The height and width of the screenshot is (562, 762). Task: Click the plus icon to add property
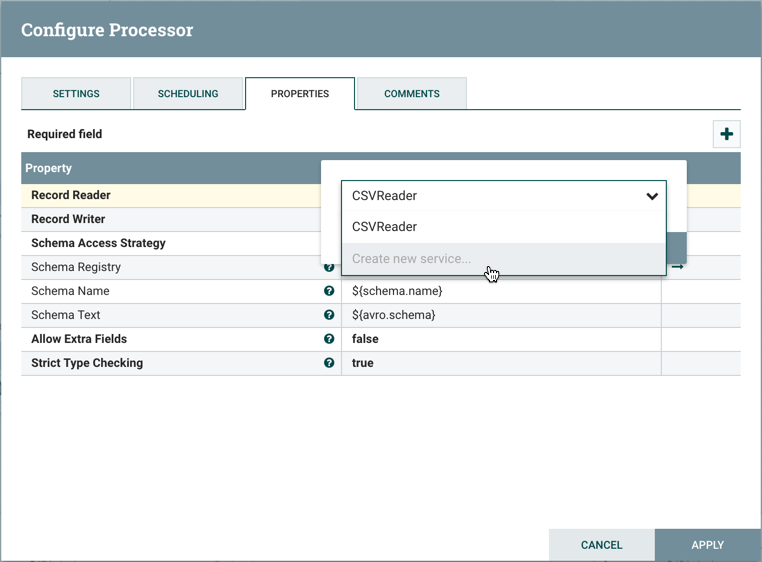[726, 134]
